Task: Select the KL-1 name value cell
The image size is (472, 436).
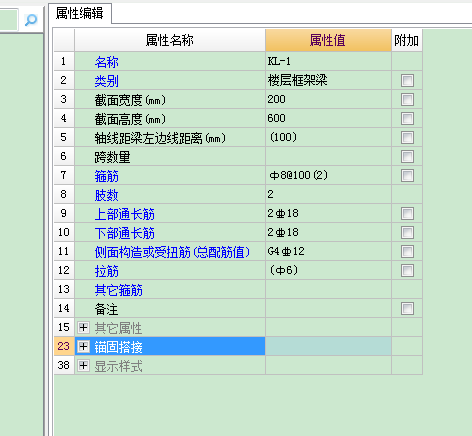Action: pyautogui.click(x=328, y=61)
